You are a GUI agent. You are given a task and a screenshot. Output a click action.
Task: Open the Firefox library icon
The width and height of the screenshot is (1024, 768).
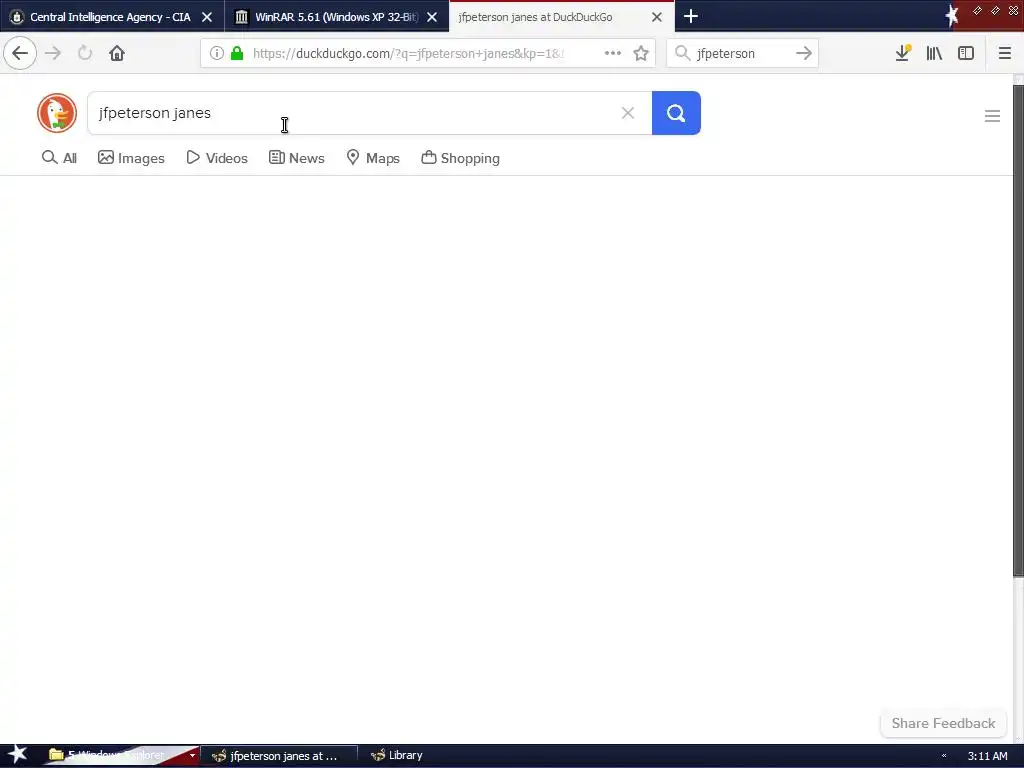(x=934, y=53)
